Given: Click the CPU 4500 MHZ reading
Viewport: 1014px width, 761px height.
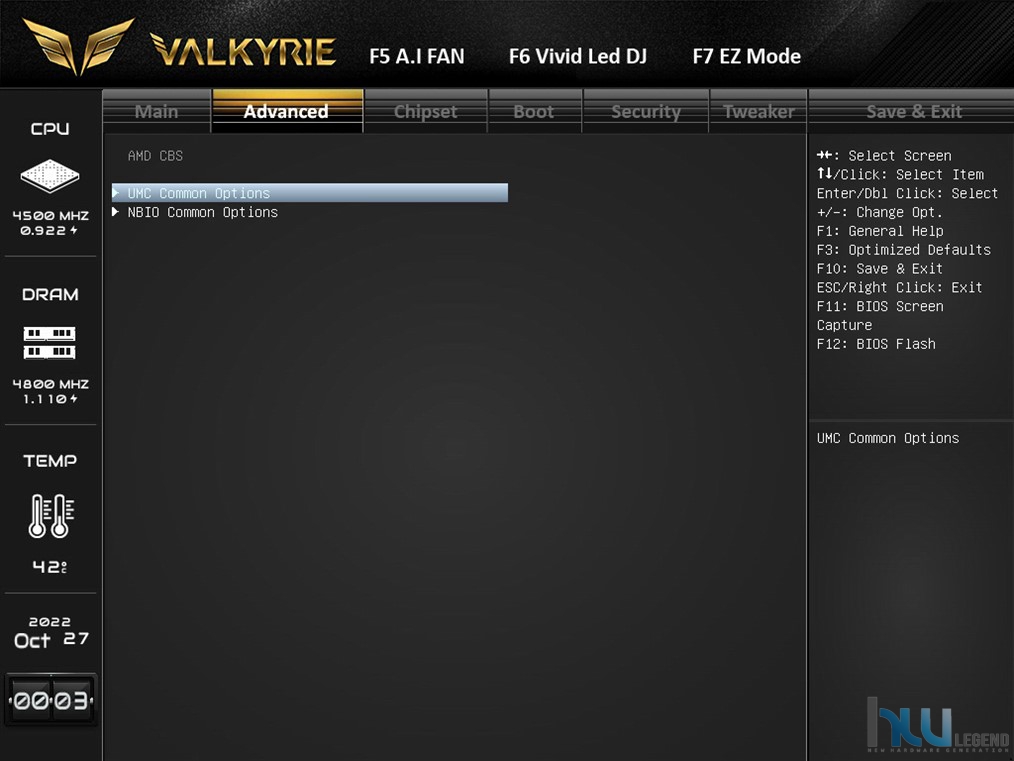Looking at the screenshot, I should click(50, 215).
